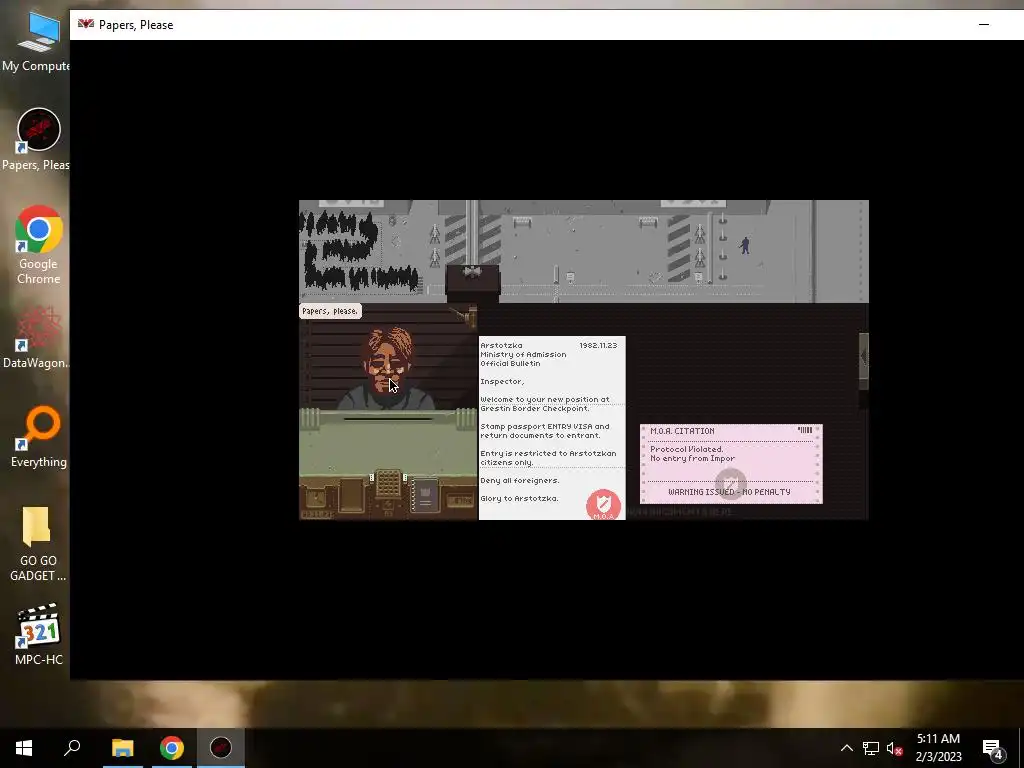The width and height of the screenshot is (1024, 768).
Task: Select the MPC-HC desktop shortcut
Action: tap(39, 635)
